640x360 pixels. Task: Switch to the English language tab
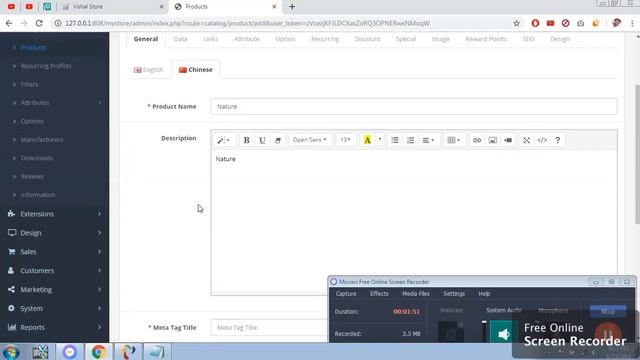click(149, 70)
